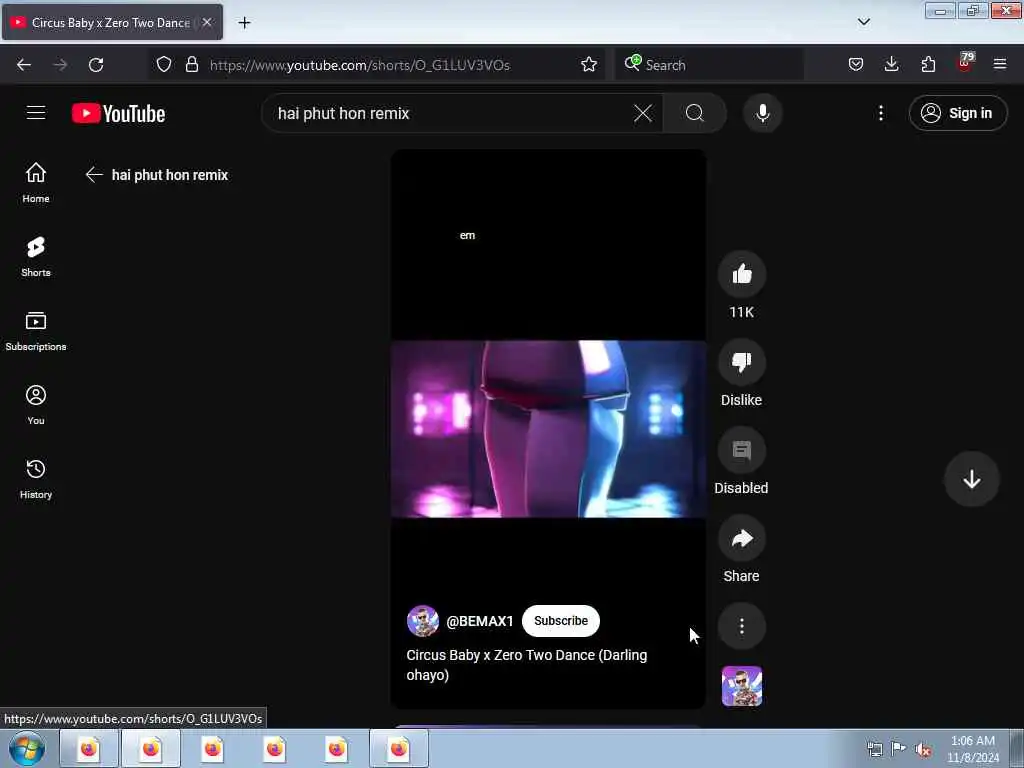Image resolution: width=1024 pixels, height=768 pixels.
Task: Pause the playing short video
Action: [548, 428]
